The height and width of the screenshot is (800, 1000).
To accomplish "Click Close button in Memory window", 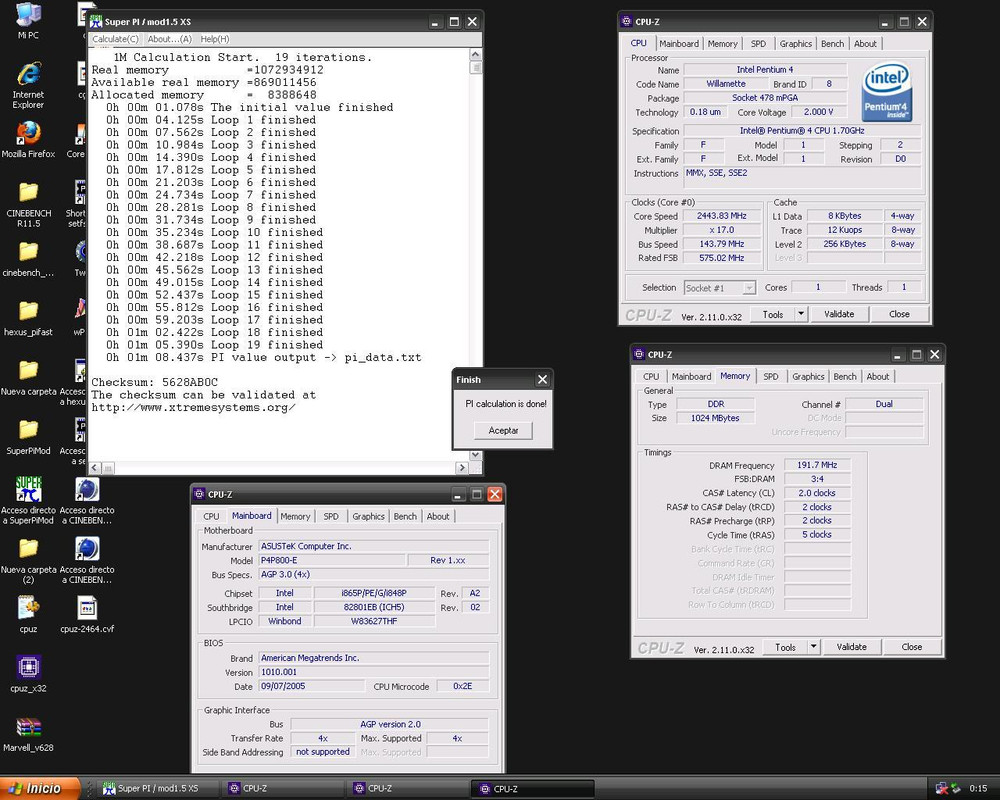I will click(911, 647).
